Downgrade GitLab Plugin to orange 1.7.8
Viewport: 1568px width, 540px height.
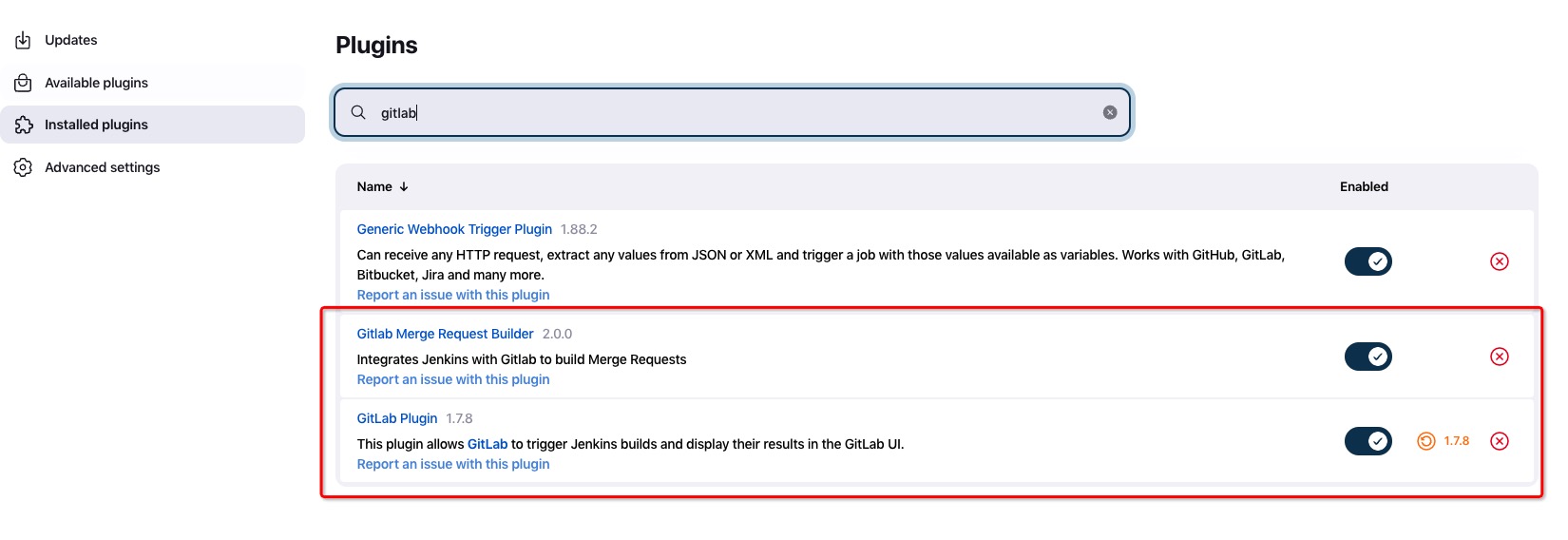(x=1456, y=441)
